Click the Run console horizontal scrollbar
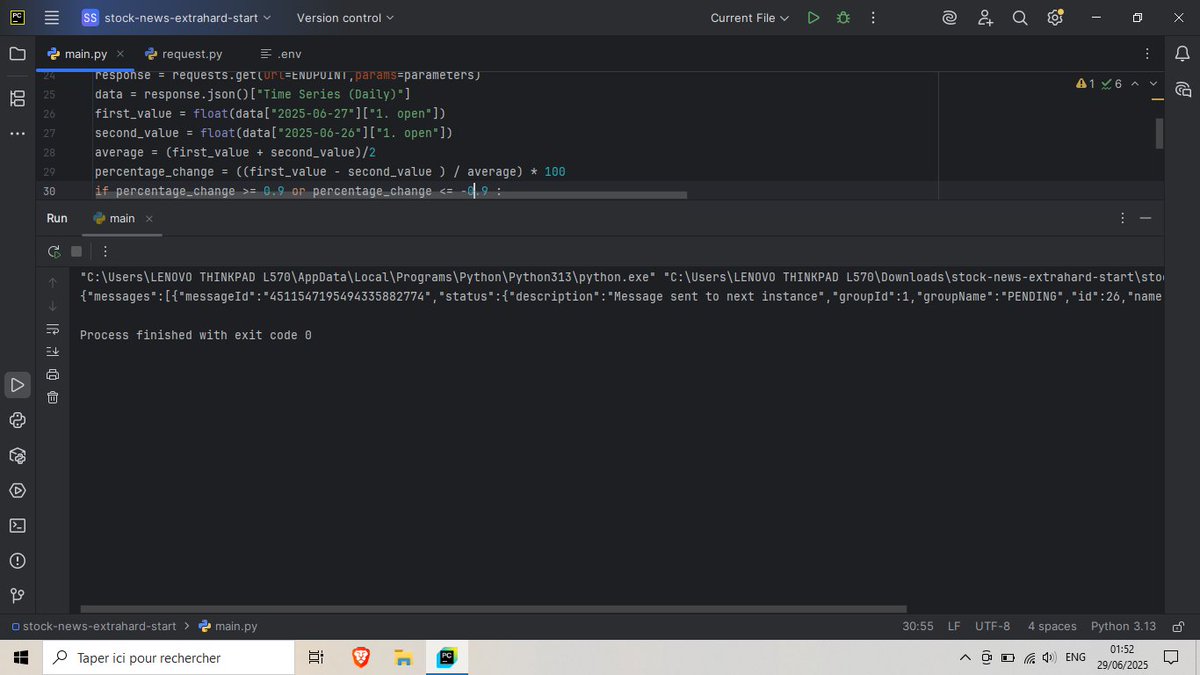The image size is (1200, 675). click(x=493, y=608)
